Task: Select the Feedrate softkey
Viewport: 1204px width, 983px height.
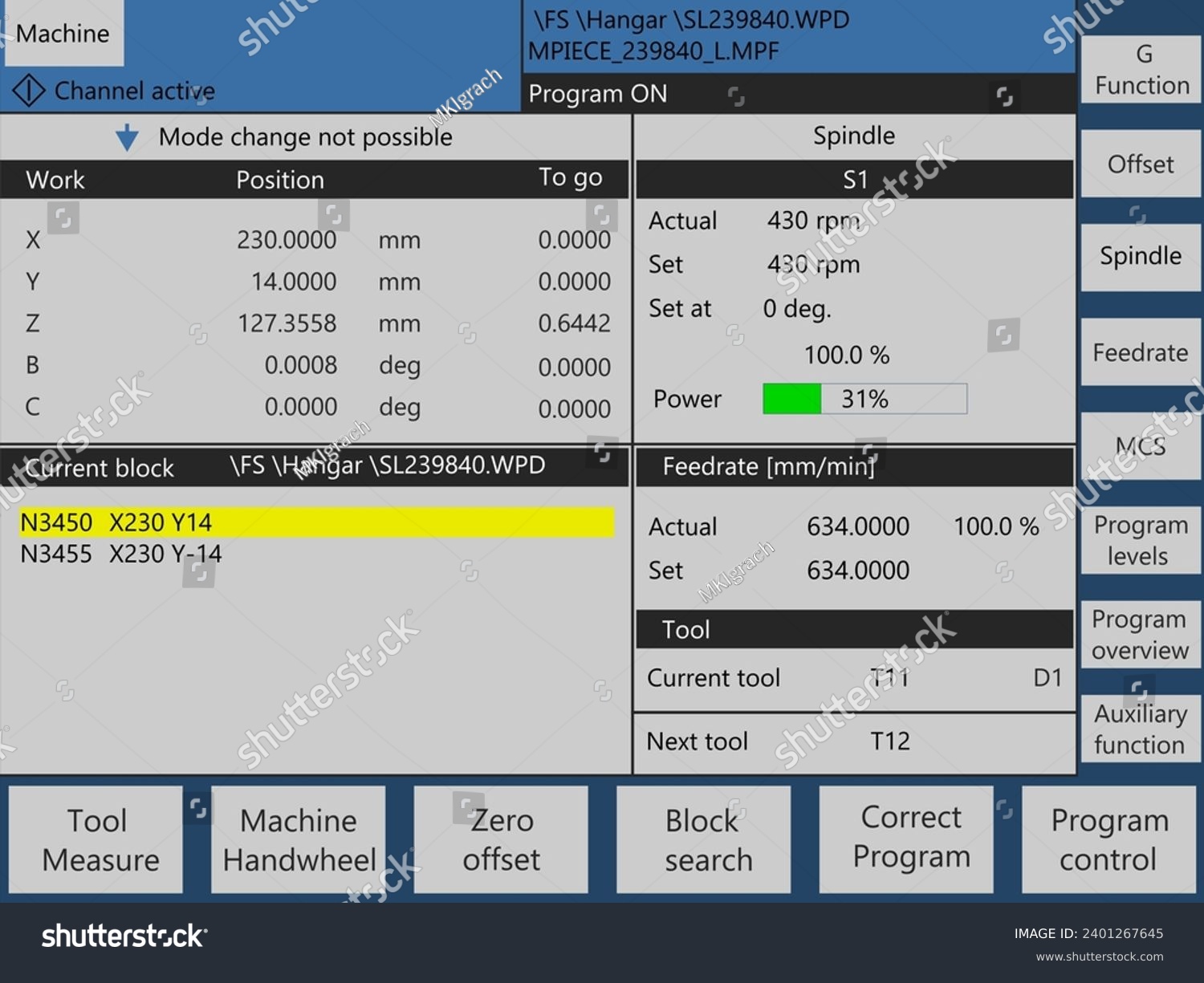Action: click(x=1140, y=351)
